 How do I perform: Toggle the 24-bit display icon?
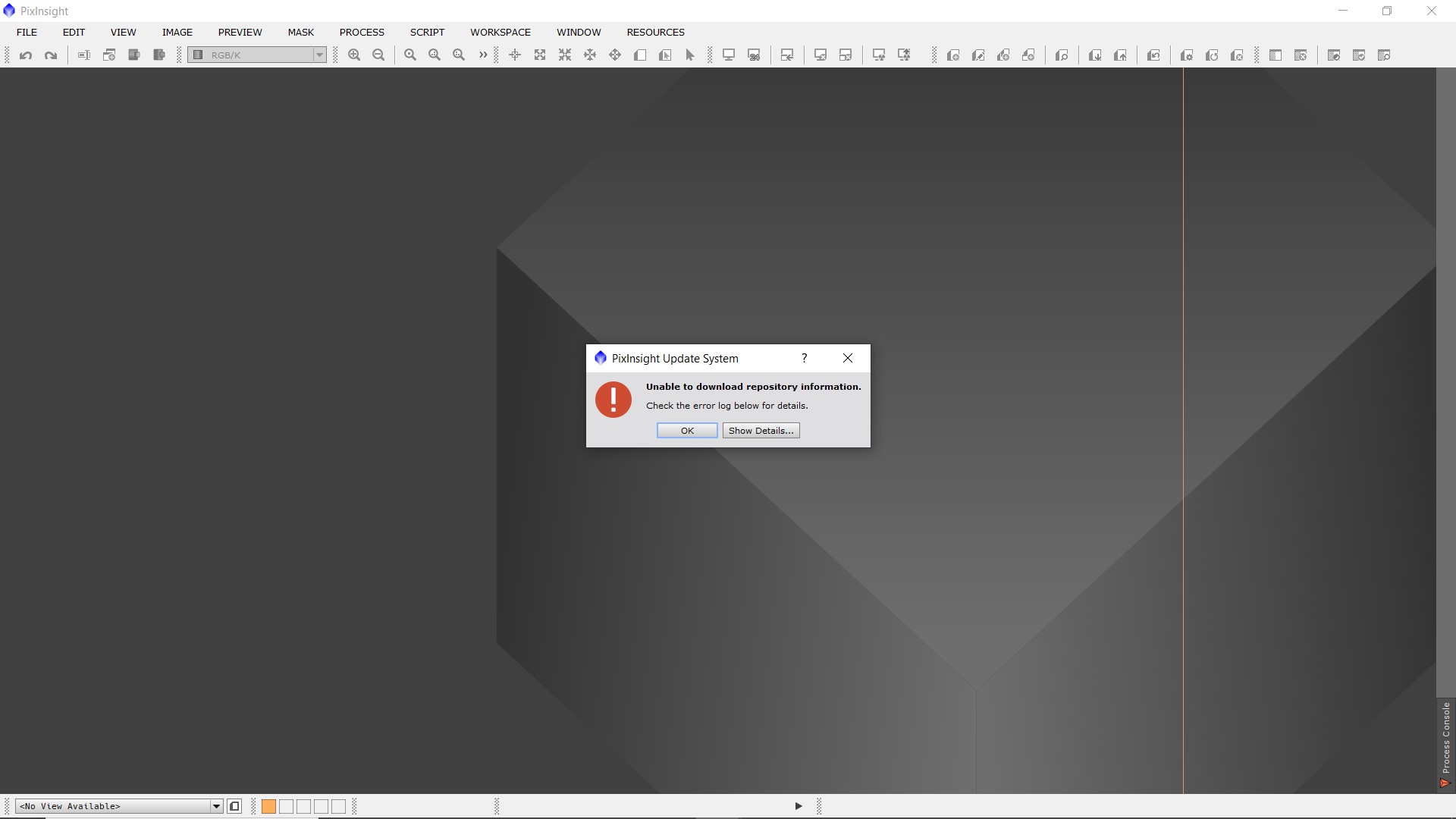(754, 55)
